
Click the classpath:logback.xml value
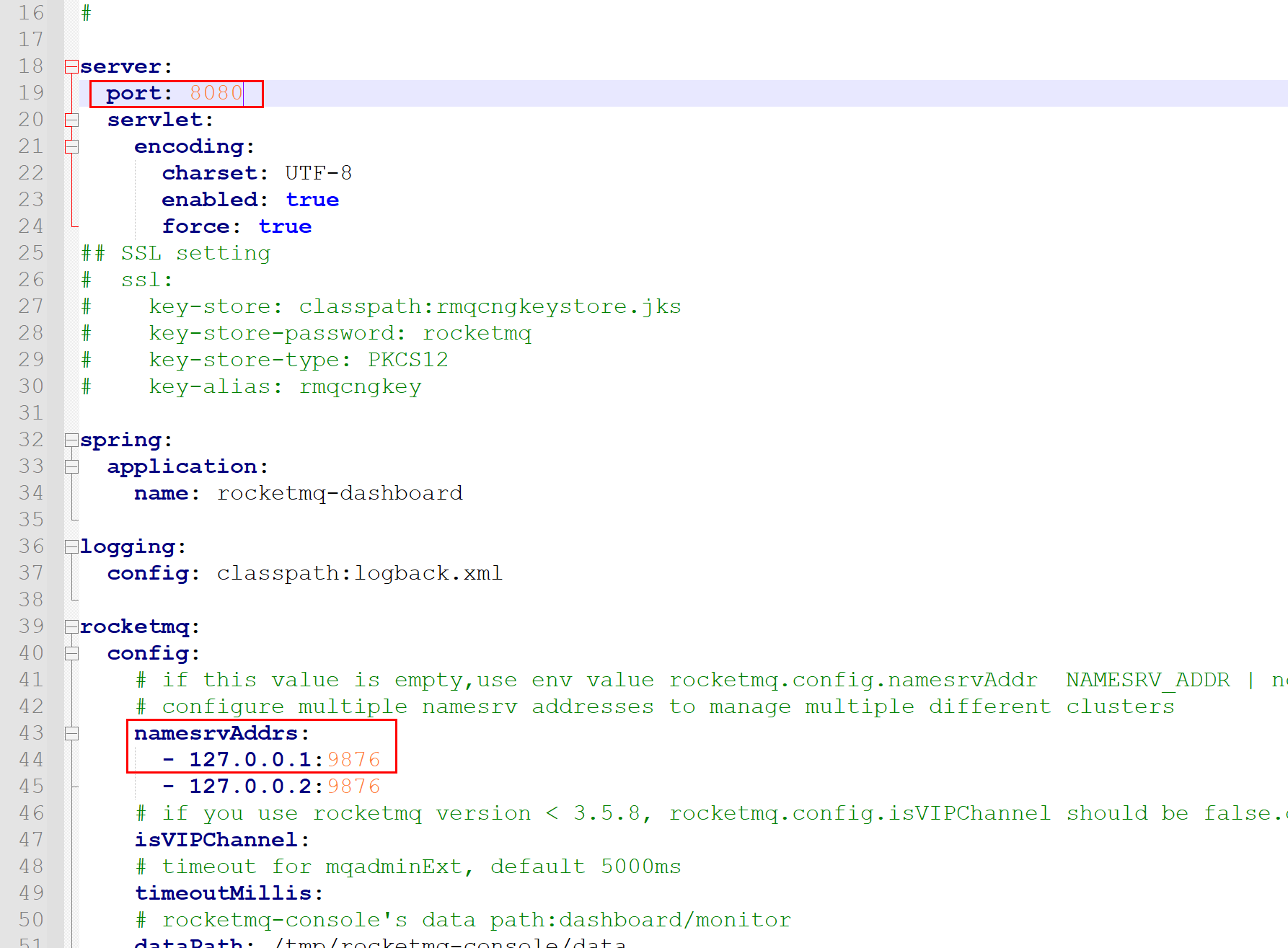click(359, 573)
